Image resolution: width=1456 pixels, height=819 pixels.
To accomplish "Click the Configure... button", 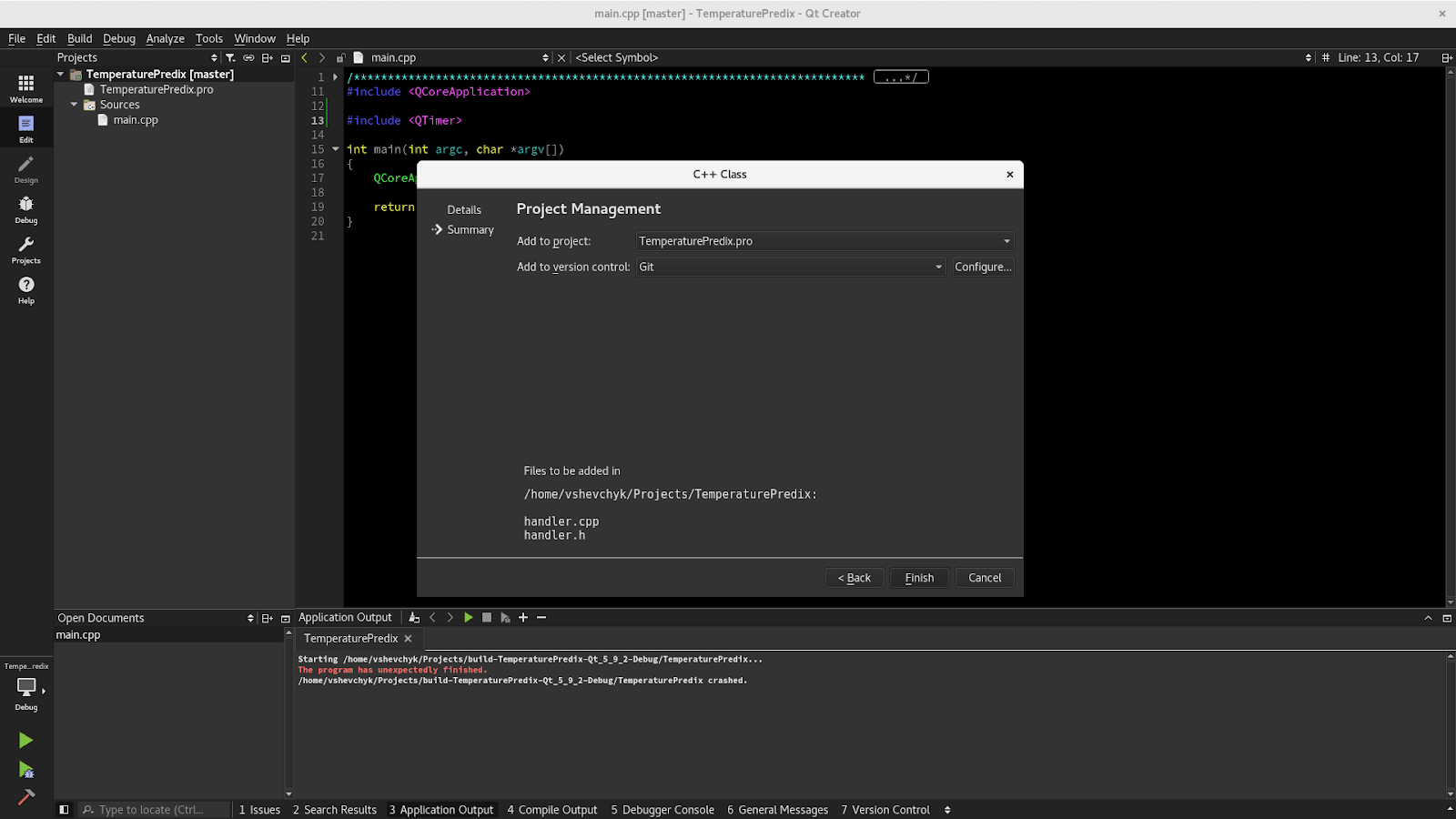I will 983,267.
